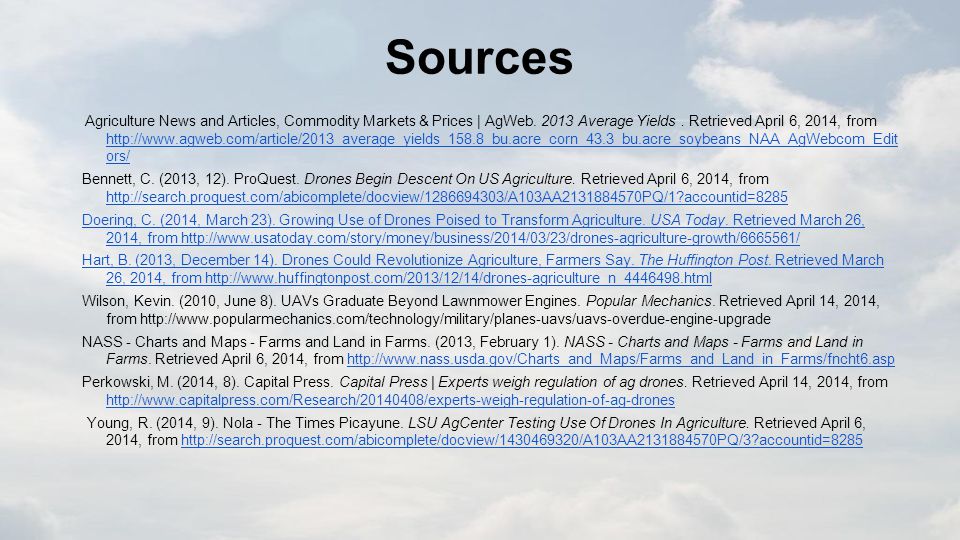Click the Doering USA Today drones citation link
The height and width of the screenshot is (540, 960).
(473, 229)
